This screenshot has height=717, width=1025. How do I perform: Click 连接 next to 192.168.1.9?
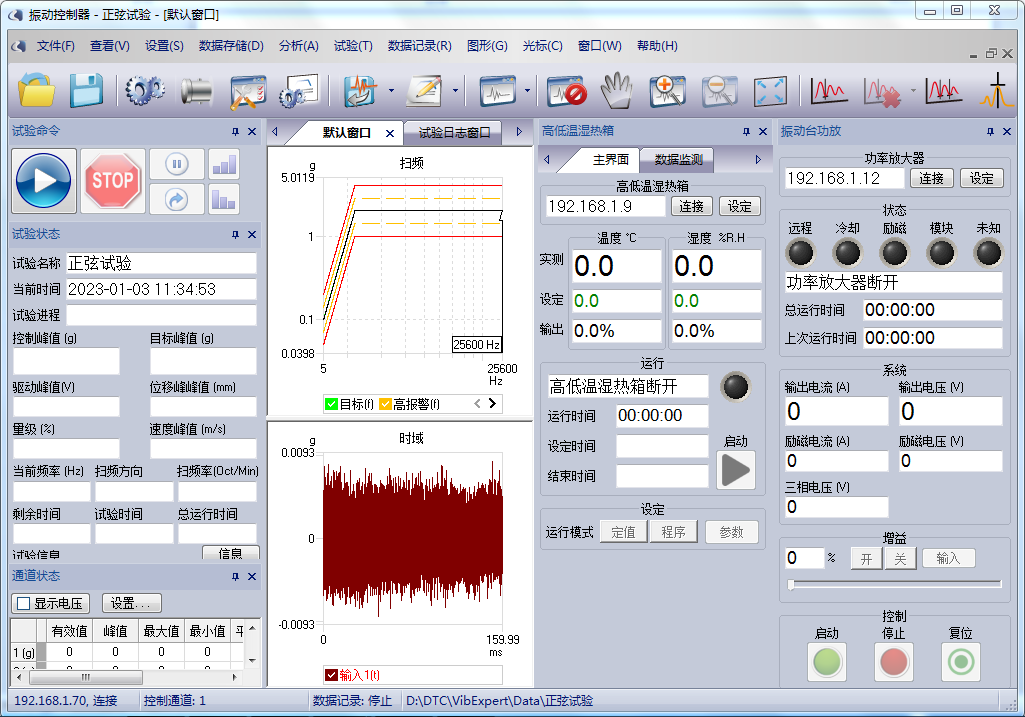691,207
